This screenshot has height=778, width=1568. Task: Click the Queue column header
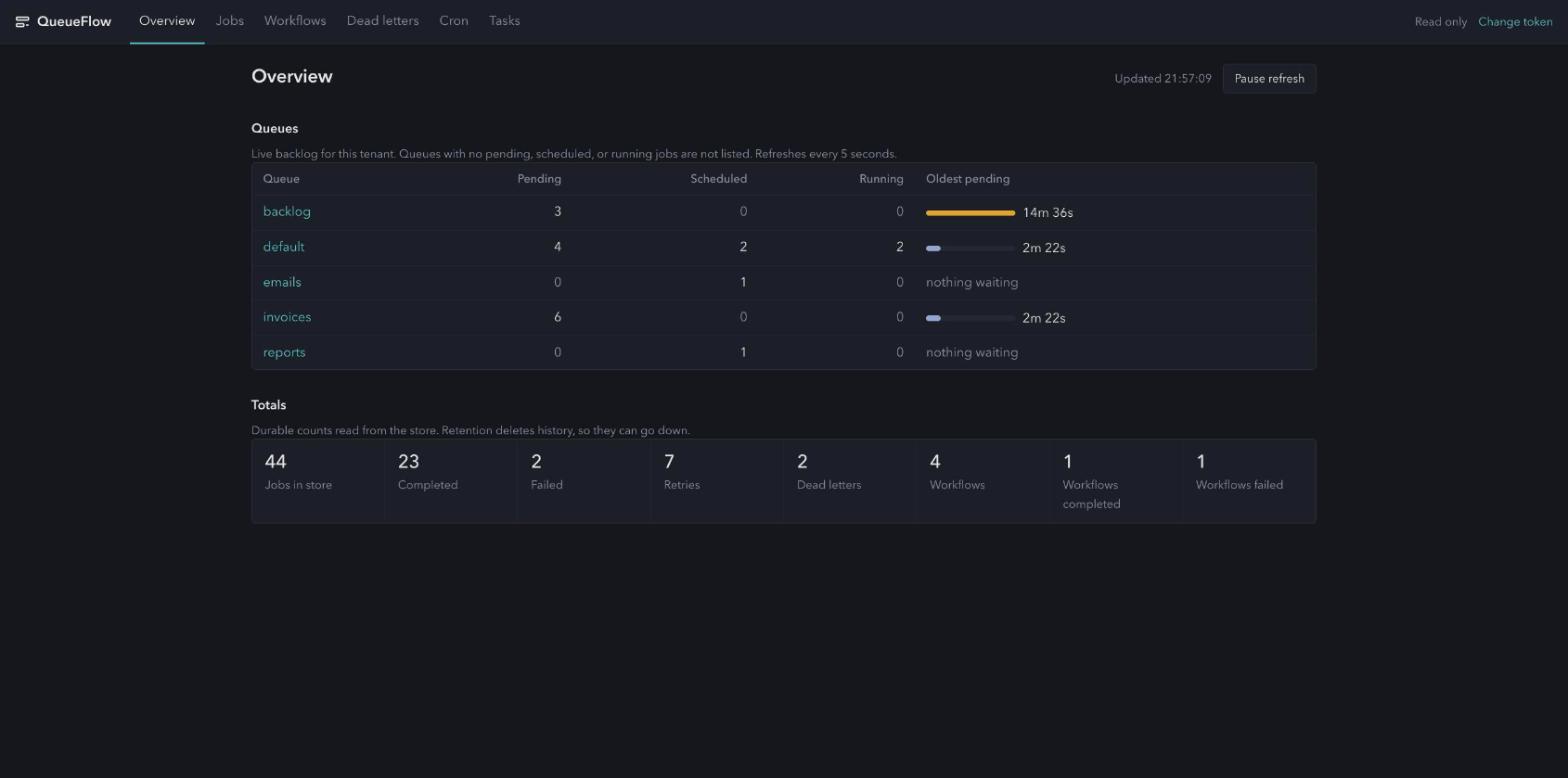(281, 179)
